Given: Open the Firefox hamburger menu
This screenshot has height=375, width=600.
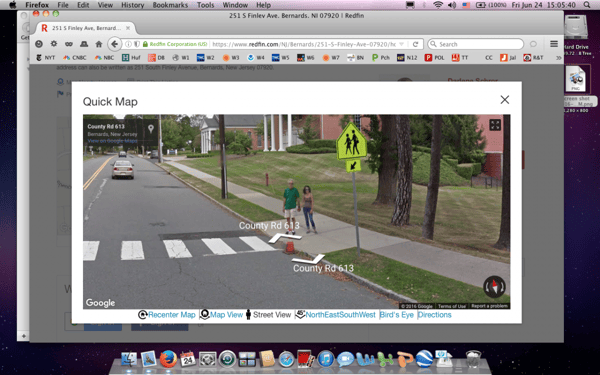Looking at the screenshot, I should click(x=554, y=44).
